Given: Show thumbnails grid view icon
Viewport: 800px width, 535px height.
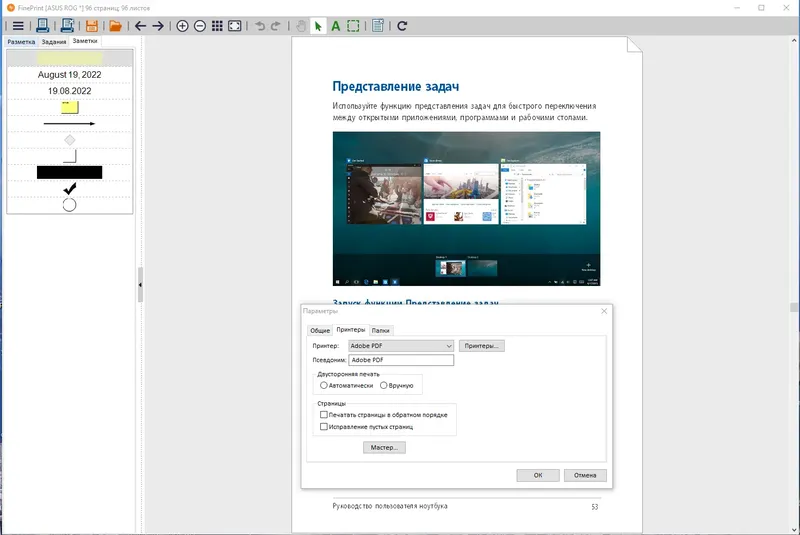Looking at the screenshot, I should pos(217,26).
